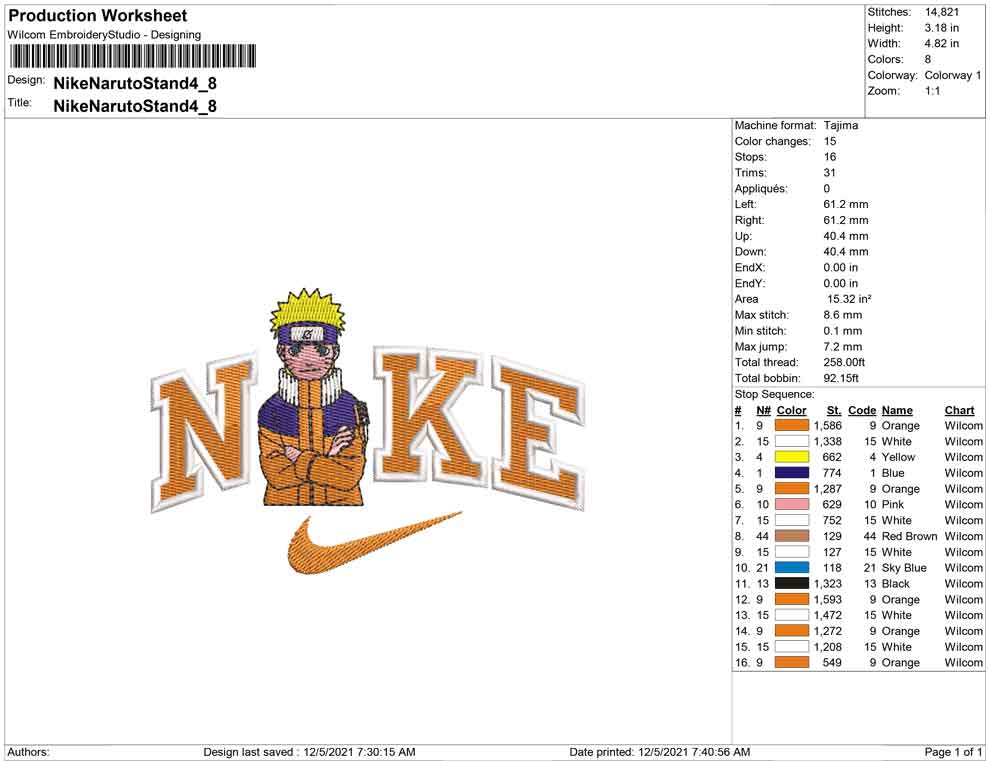Click the 'Authors:' label in the footer
Viewport: 990px width, 762px height.
click(28, 752)
